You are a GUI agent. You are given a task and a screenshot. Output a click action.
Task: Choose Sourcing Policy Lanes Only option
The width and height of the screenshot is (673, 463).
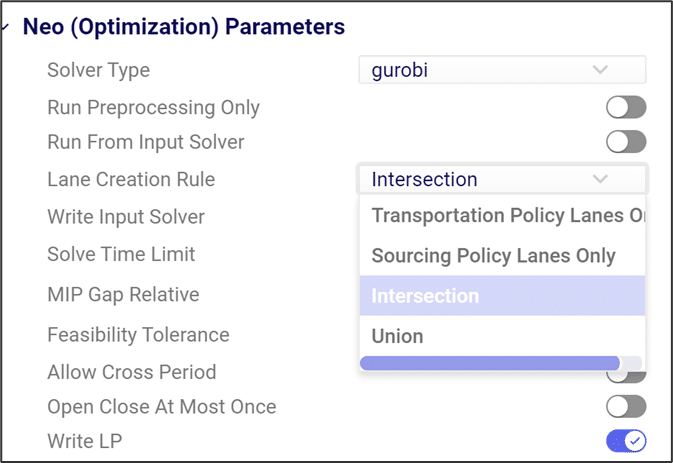point(493,256)
